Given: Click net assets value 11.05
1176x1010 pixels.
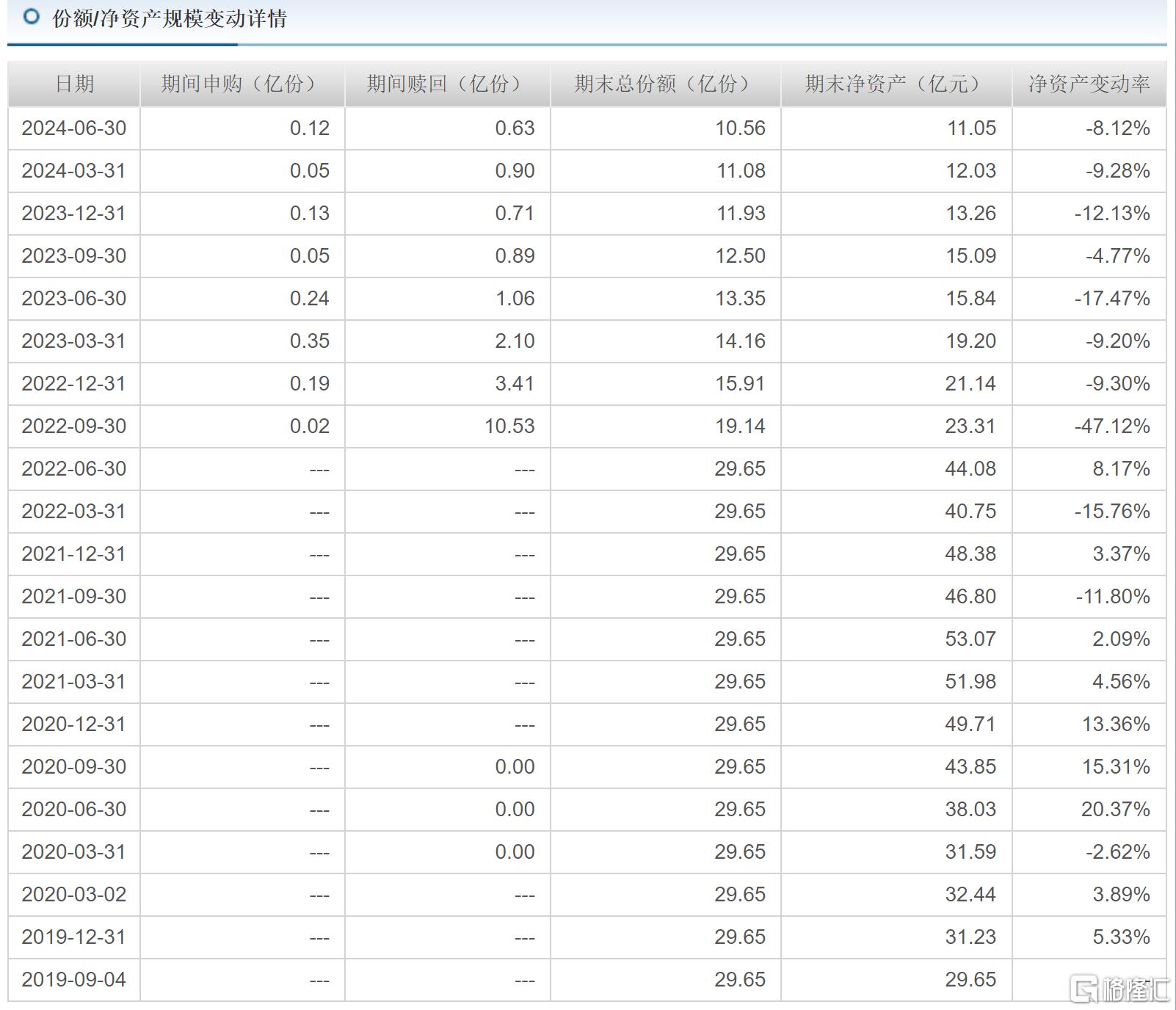Looking at the screenshot, I should click(x=971, y=128).
